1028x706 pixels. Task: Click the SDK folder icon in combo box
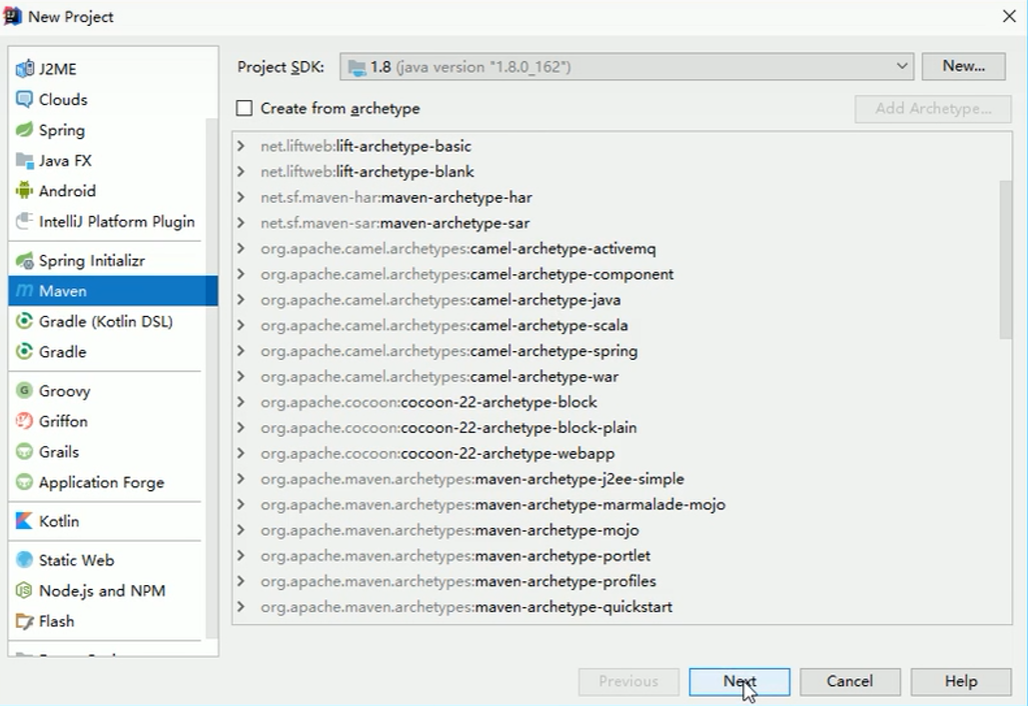tap(357, 67)
